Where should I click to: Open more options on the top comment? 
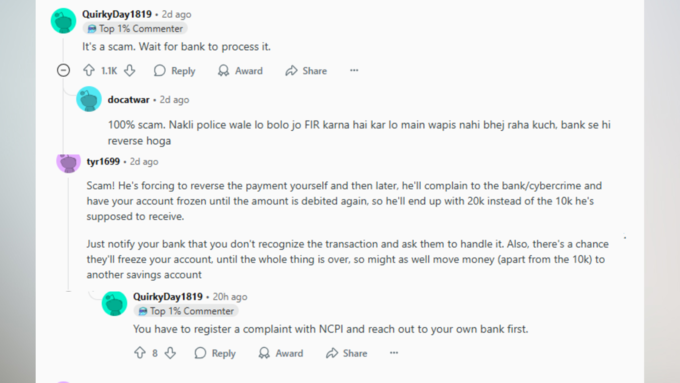(354, 70)
